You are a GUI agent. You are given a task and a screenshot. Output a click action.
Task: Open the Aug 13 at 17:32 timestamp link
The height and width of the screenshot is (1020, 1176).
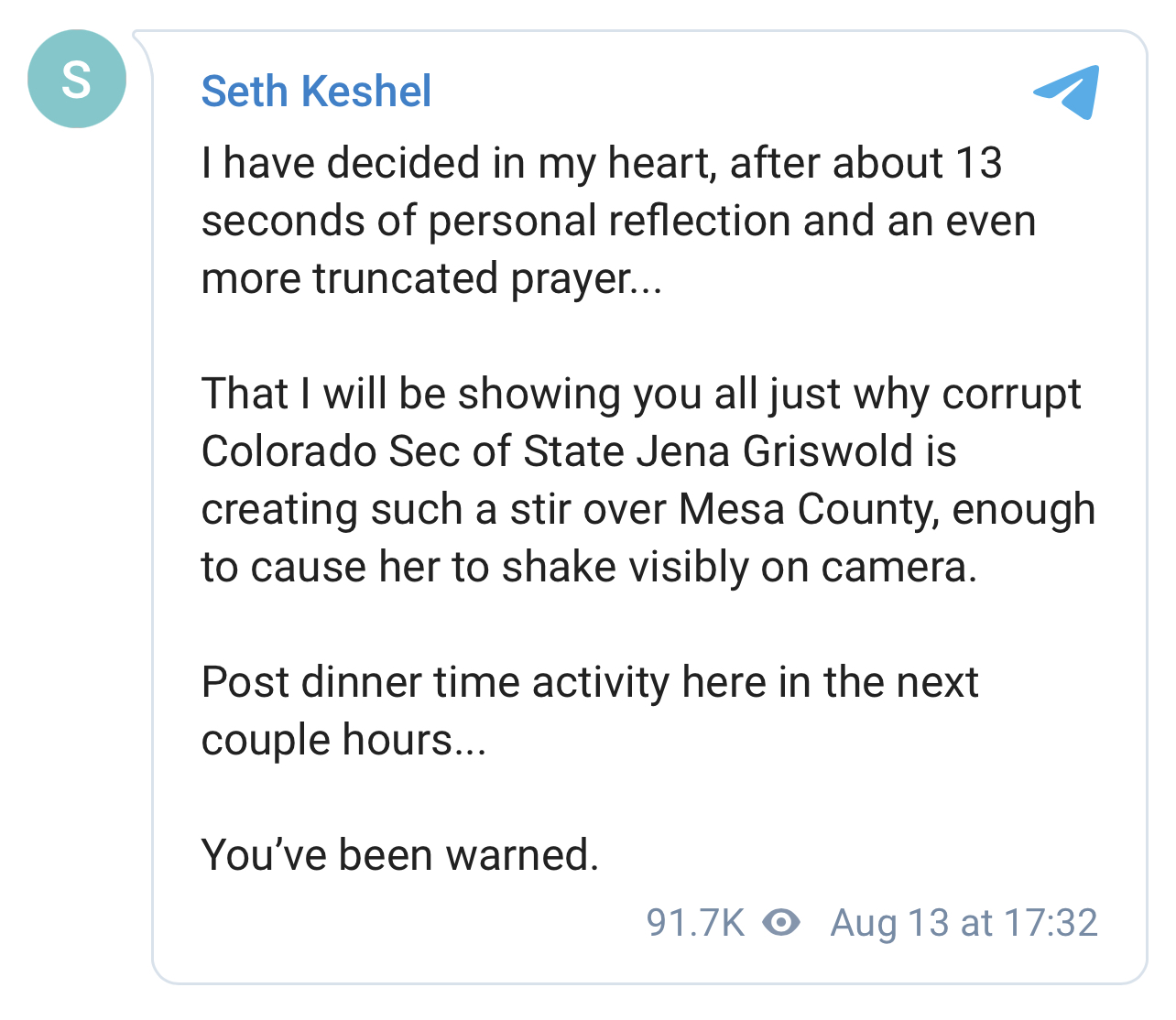pyautogui.click(x=964, y=922)
